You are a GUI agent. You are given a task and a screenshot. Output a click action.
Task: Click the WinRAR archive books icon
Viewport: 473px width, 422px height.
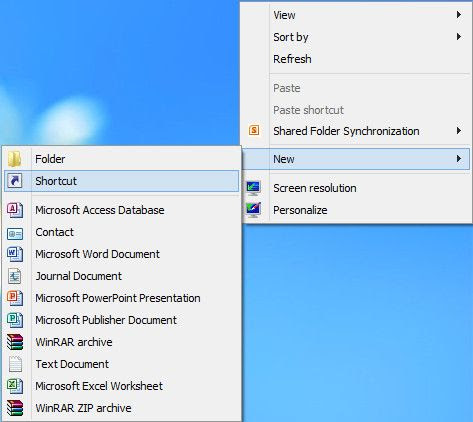click(15, 342)
